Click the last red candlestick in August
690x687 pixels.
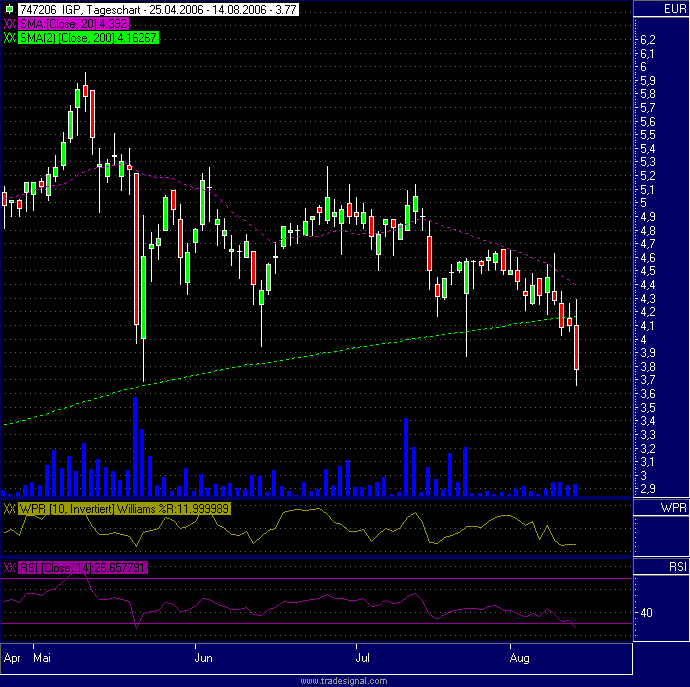click(x=576, y=347)
